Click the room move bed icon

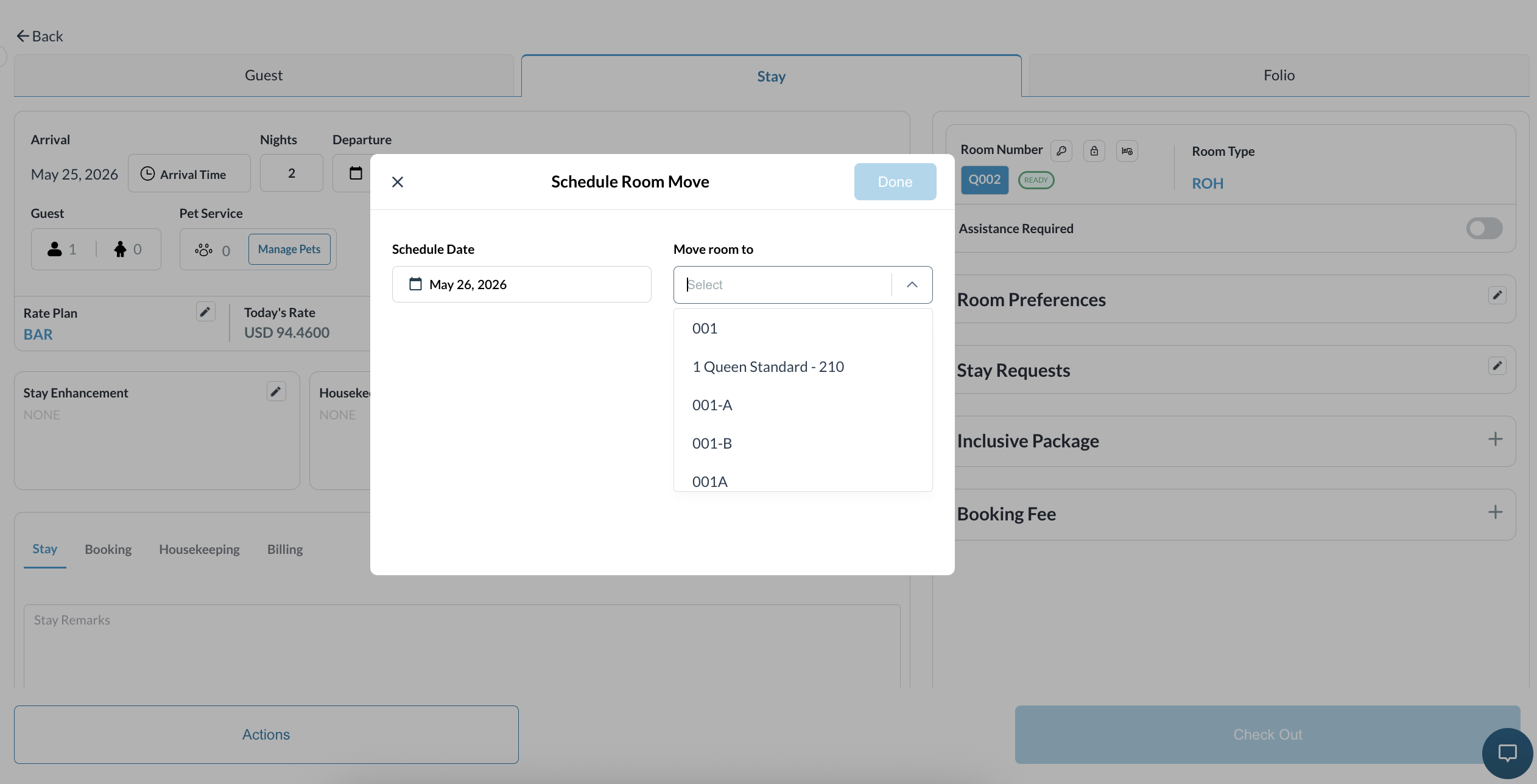[x=1127, y=151]
